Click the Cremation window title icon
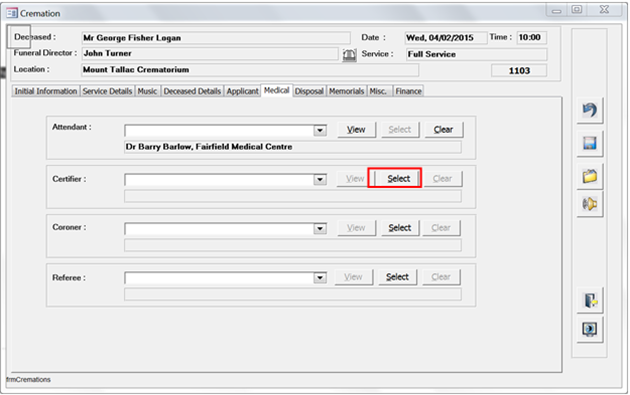Image resolution: width=630 pixels, height=395 pixels. [12, 13]
